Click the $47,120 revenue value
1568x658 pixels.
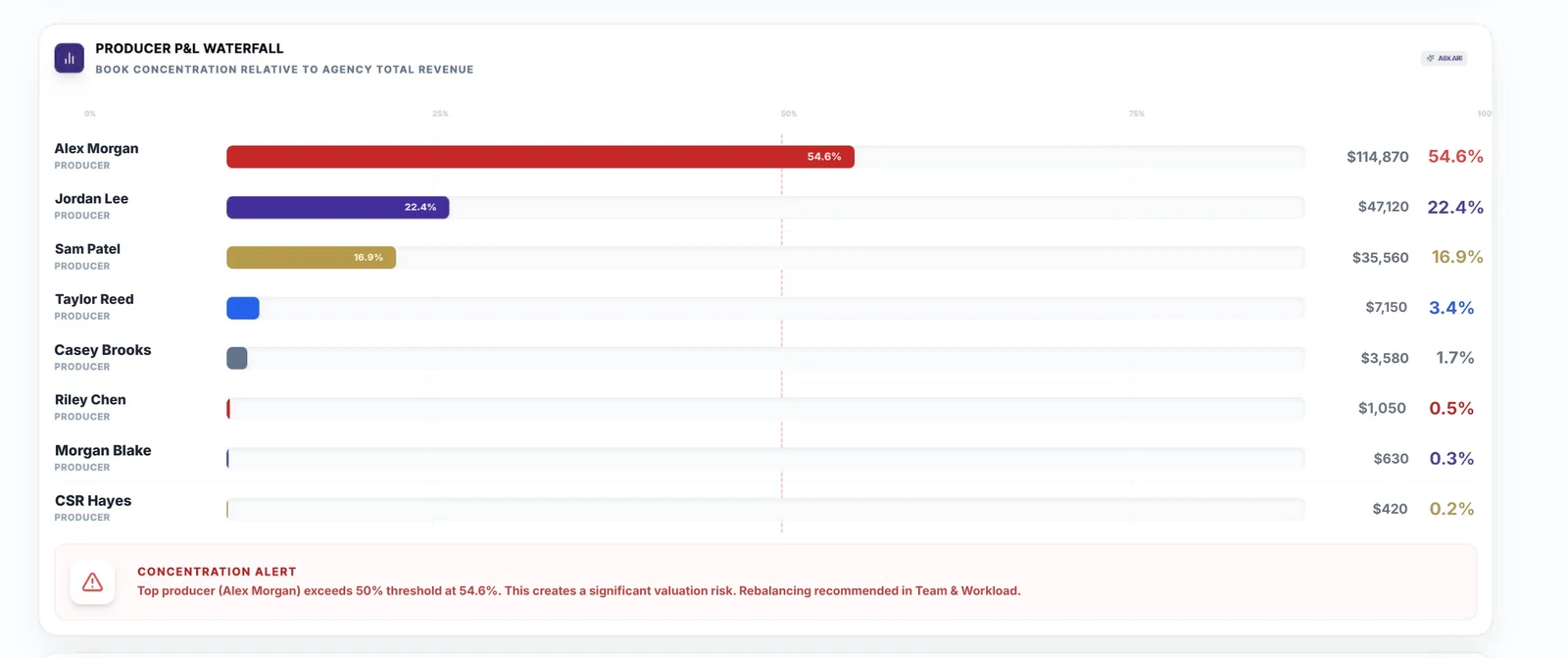click(x=1384, y=207)
